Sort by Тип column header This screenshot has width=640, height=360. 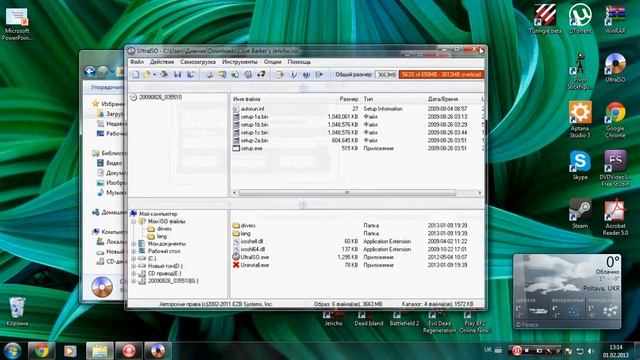pos(368,99)
